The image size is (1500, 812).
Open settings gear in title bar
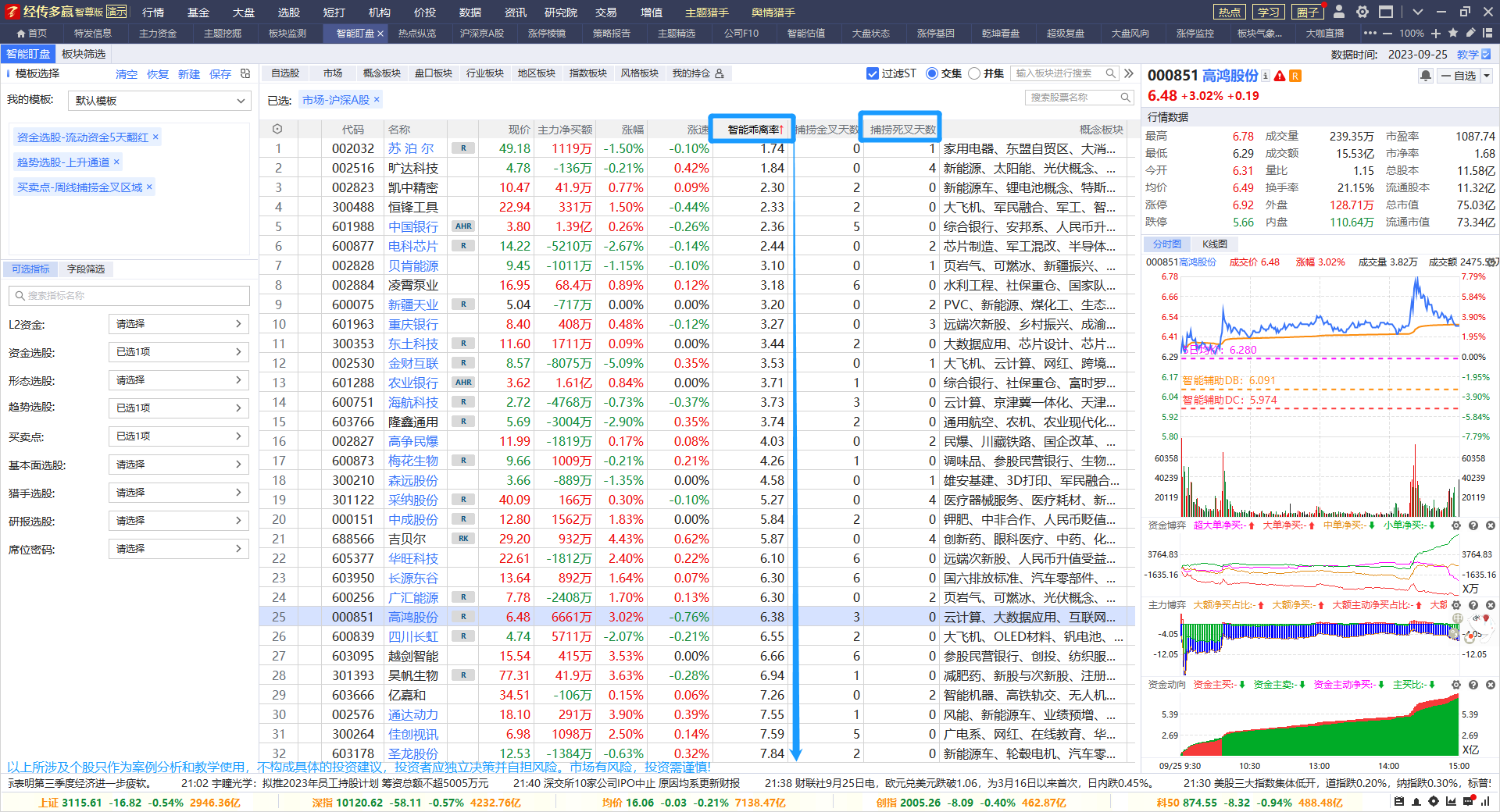(1362, 12)
